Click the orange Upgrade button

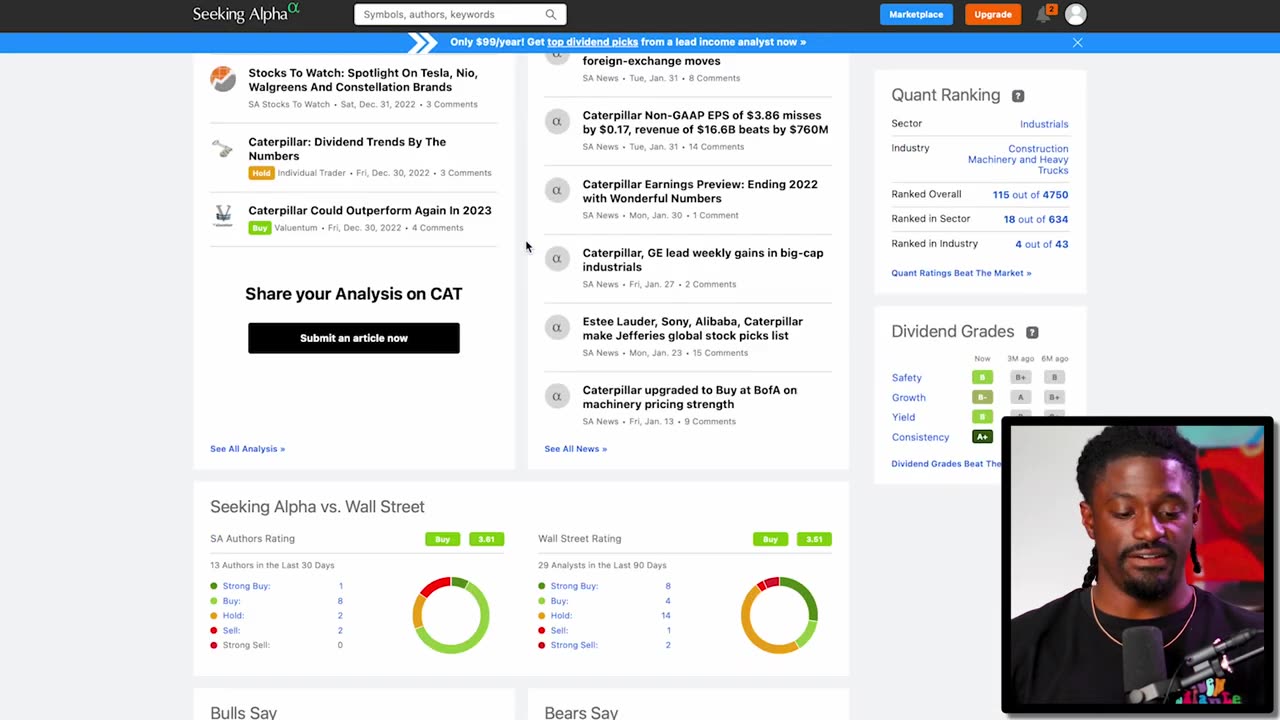(x=993, y=14)
